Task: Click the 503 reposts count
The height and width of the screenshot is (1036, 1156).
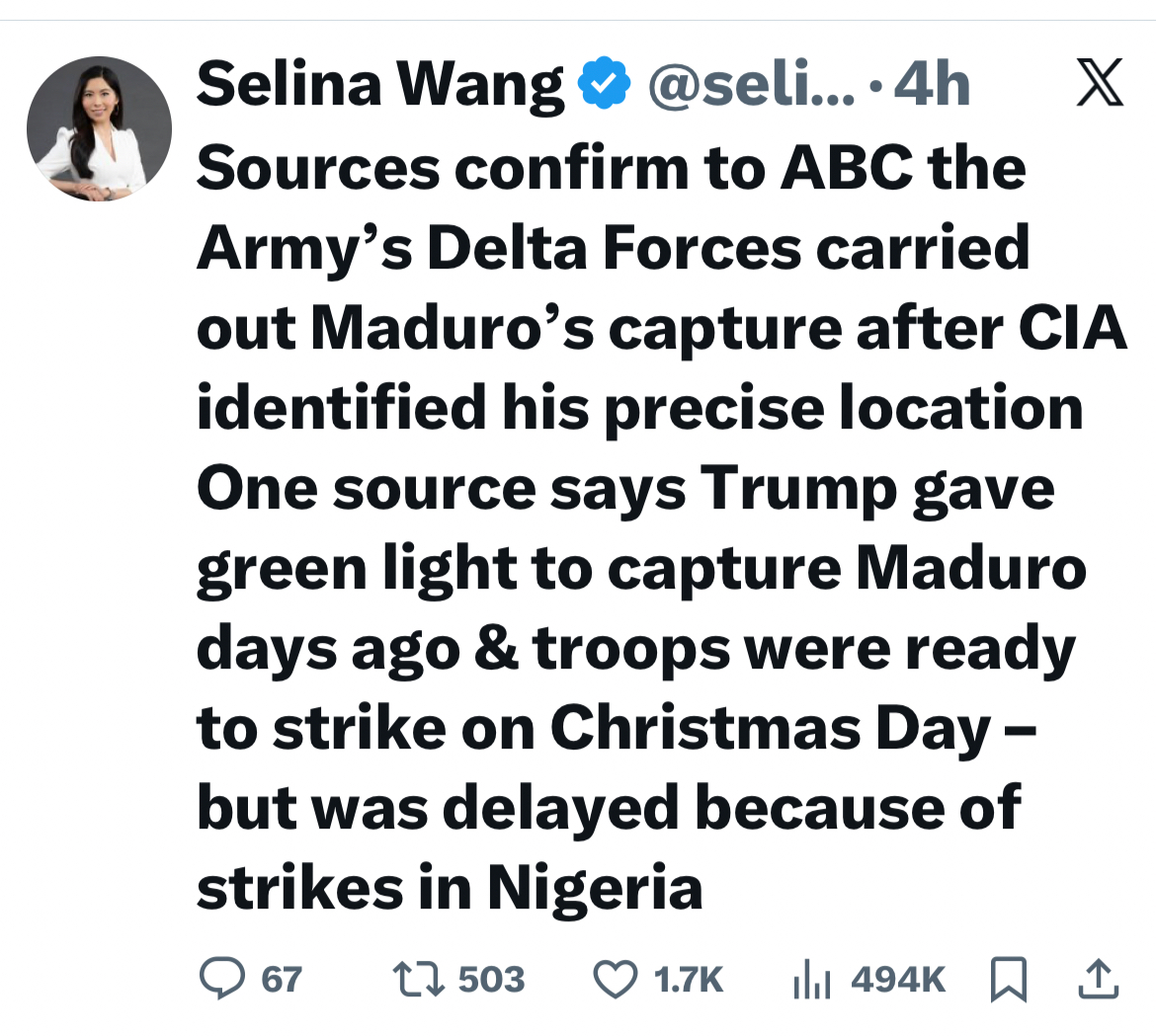Action: pyautogui.click(x=491, y=979)
